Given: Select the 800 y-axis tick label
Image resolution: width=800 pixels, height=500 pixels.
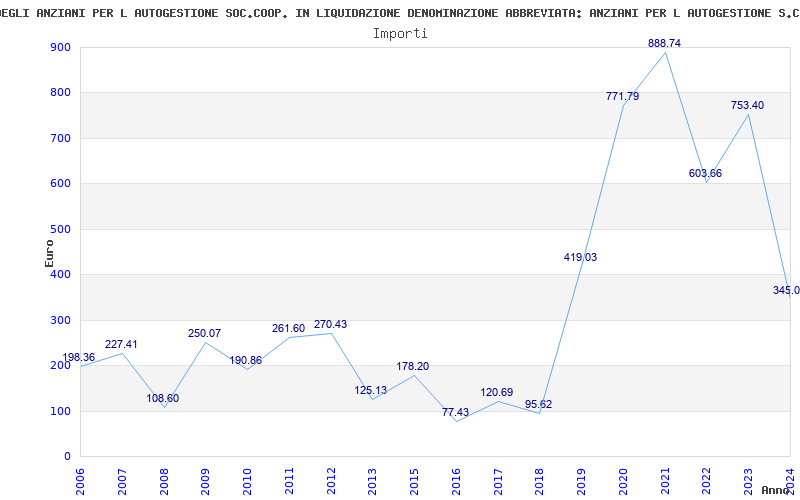Looking at the screenshot, I should tap(60, 93).
